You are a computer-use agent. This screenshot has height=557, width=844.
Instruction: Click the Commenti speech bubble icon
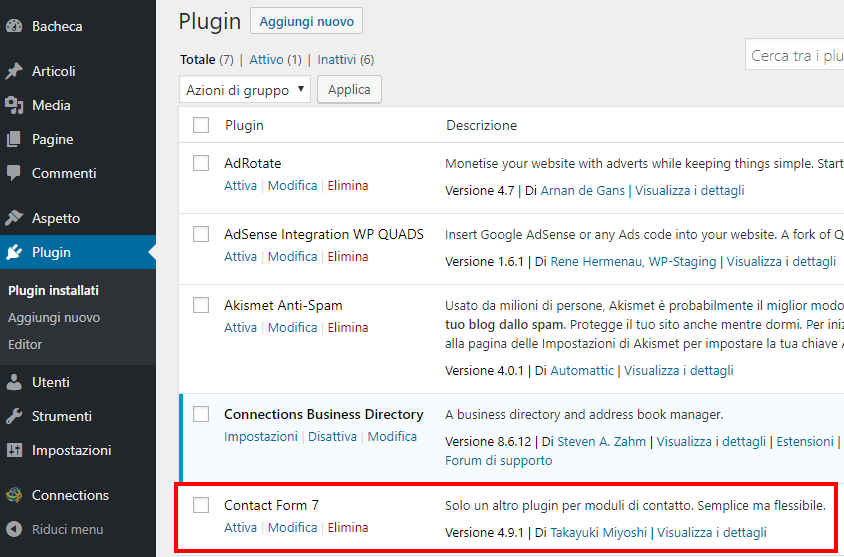coord(14,173)
